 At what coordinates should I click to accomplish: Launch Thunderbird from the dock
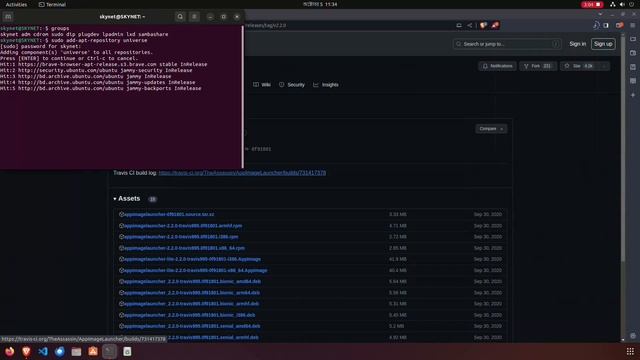tap(60, 351)
